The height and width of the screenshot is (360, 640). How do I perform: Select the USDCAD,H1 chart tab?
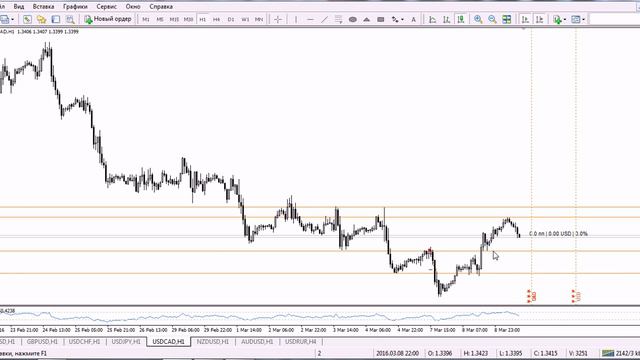click(168, 342)
